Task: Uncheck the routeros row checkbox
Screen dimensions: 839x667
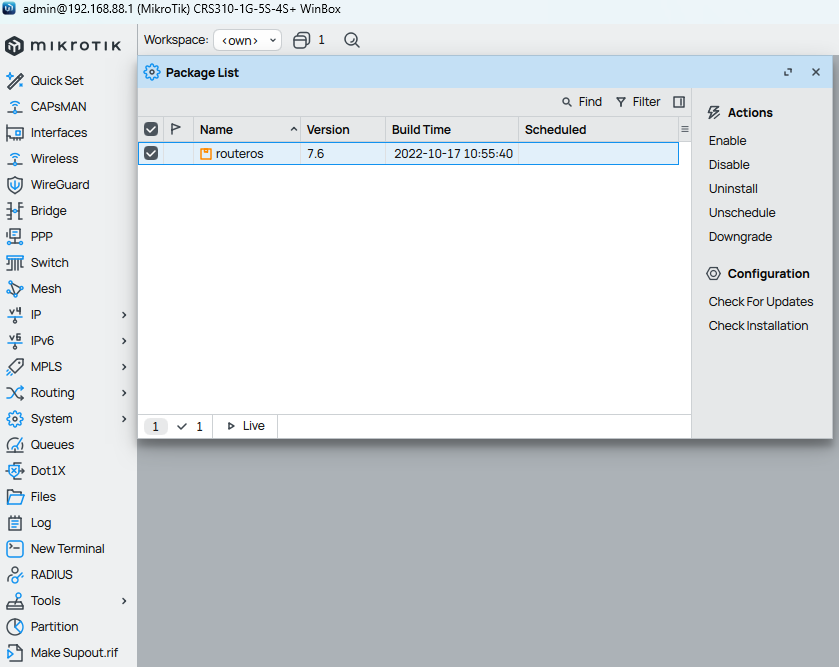Action: (x=151, y=154)
